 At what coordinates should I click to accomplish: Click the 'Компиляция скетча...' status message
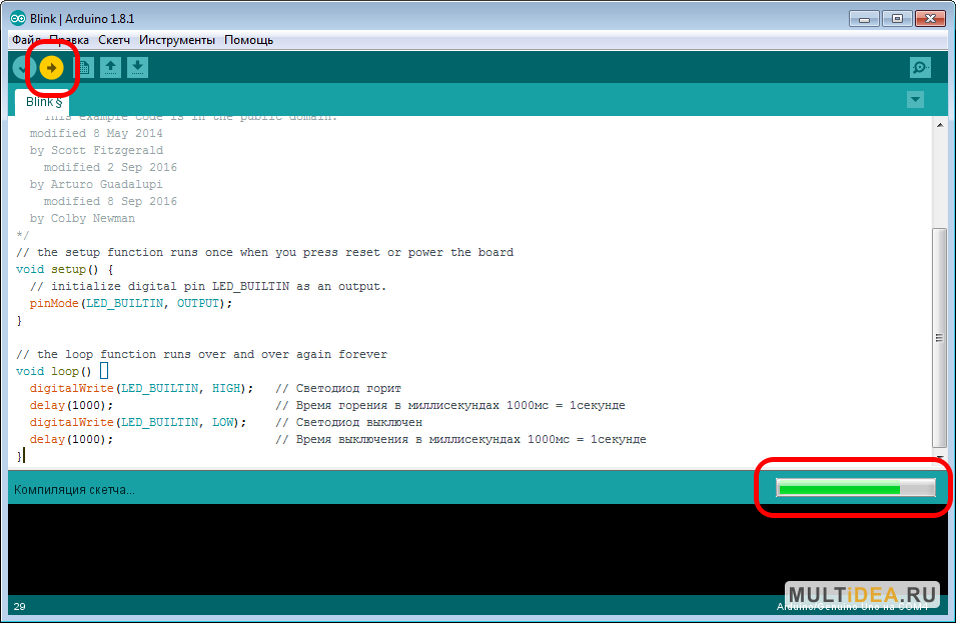(x=75, y=490)
